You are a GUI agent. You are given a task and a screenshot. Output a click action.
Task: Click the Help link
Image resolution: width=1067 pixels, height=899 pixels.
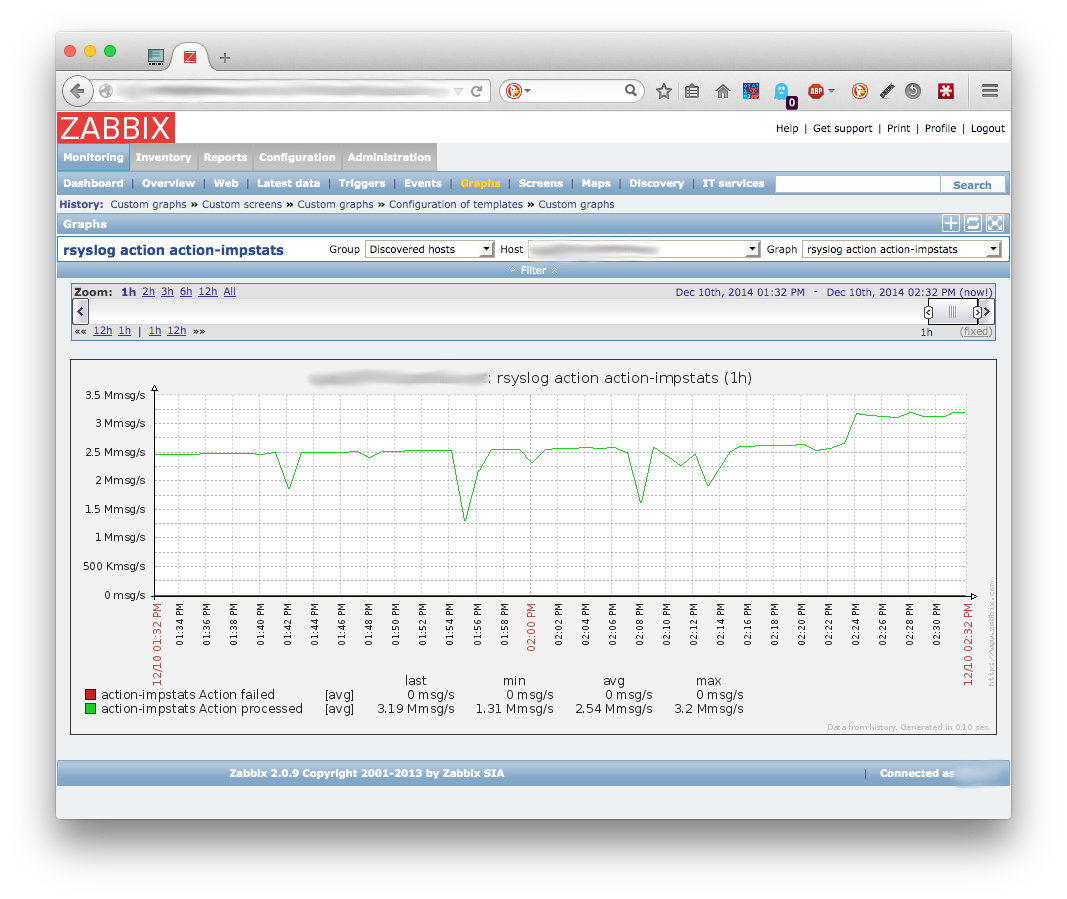[787, 128]
